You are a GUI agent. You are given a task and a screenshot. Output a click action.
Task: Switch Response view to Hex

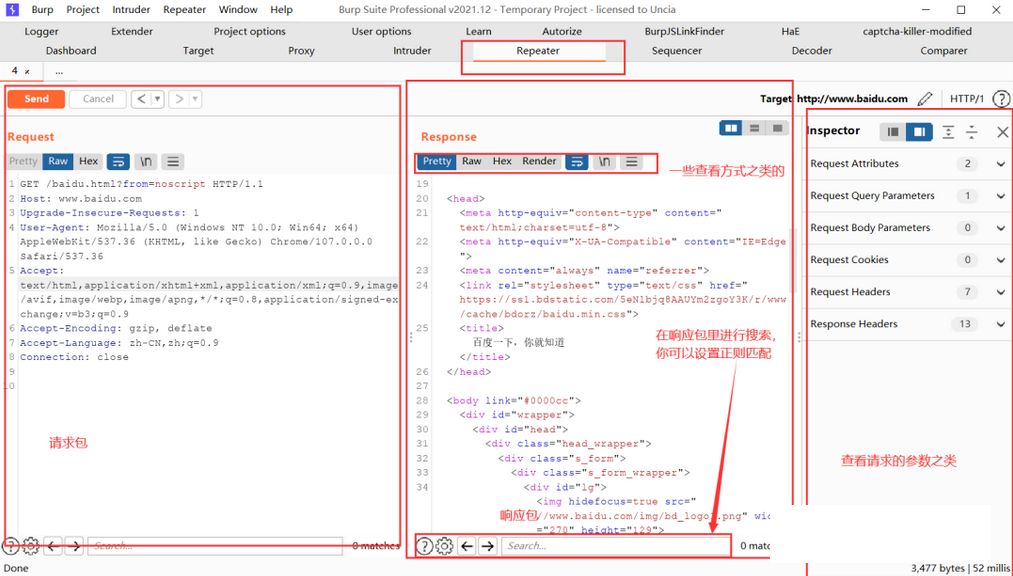pos(502,161)
